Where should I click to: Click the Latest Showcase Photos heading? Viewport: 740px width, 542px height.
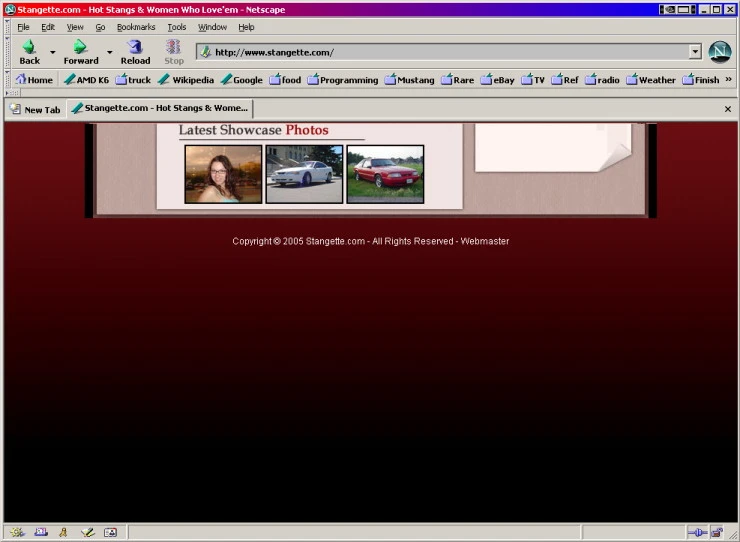pos(253,130)
